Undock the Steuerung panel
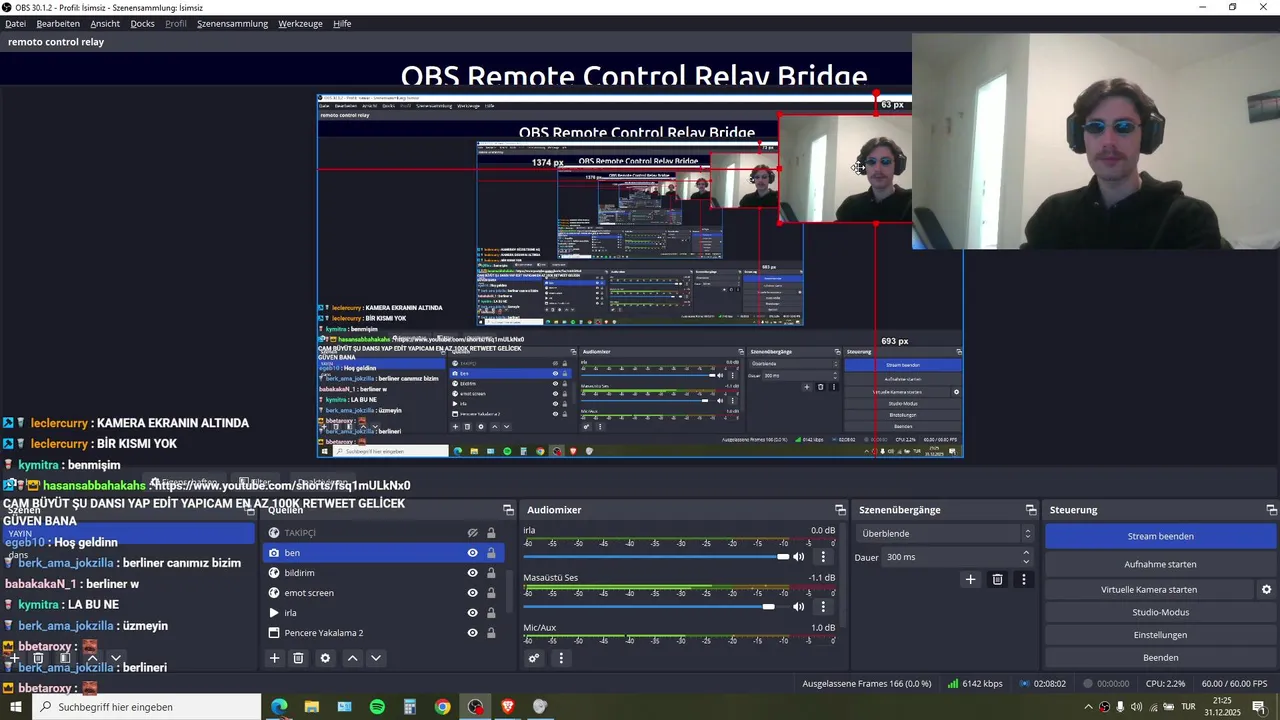 click(x=1271, y=510)
